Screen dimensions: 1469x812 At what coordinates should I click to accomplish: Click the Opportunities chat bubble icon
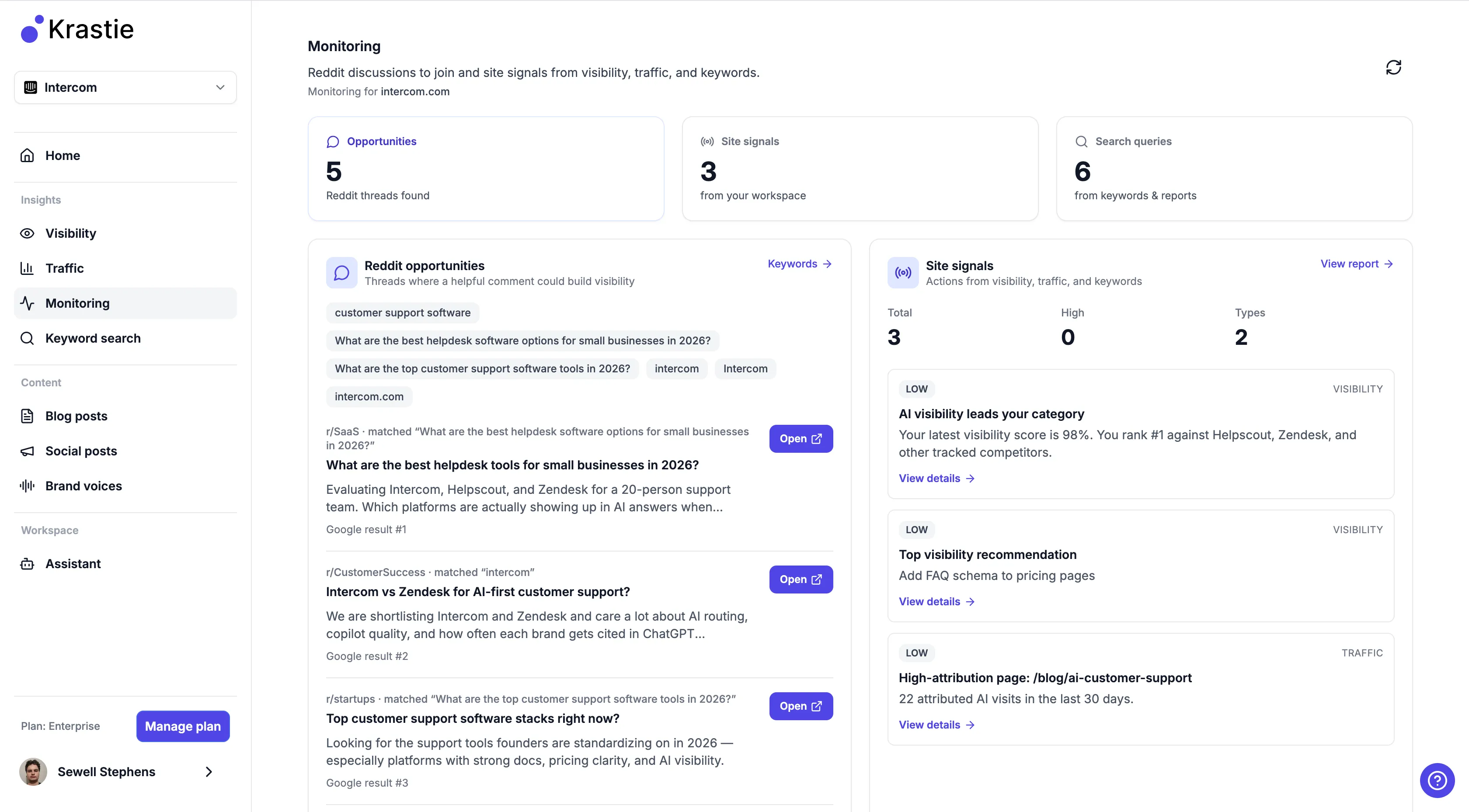click(333, 142)
